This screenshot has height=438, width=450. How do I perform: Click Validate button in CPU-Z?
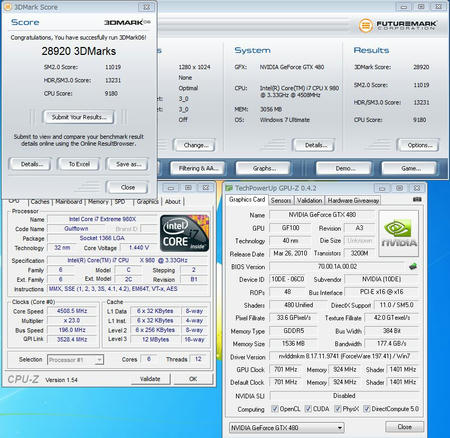pyautogui.click(x=150, y=379)
